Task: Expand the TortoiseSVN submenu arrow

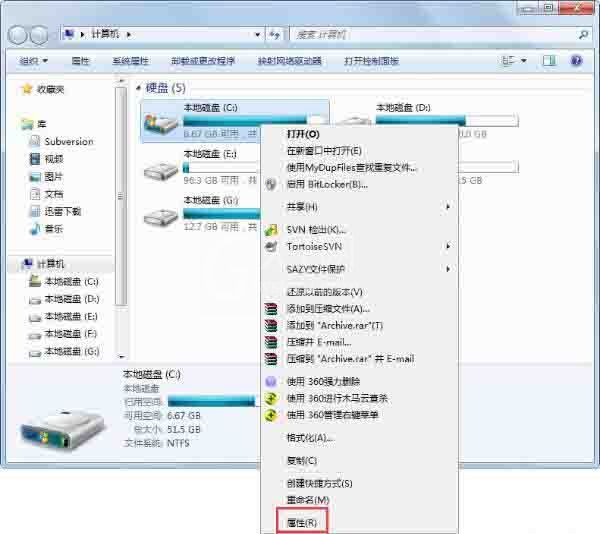Action: [448, 246]
